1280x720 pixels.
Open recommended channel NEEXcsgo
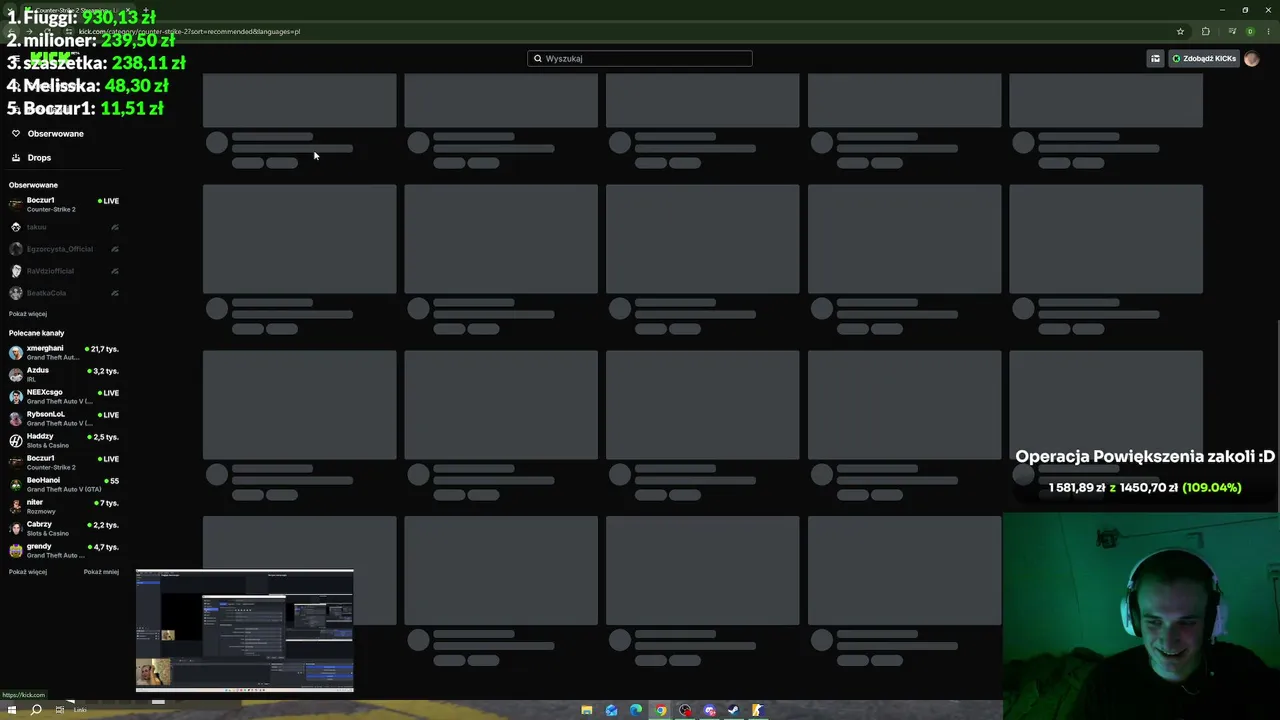coord(63,397)
